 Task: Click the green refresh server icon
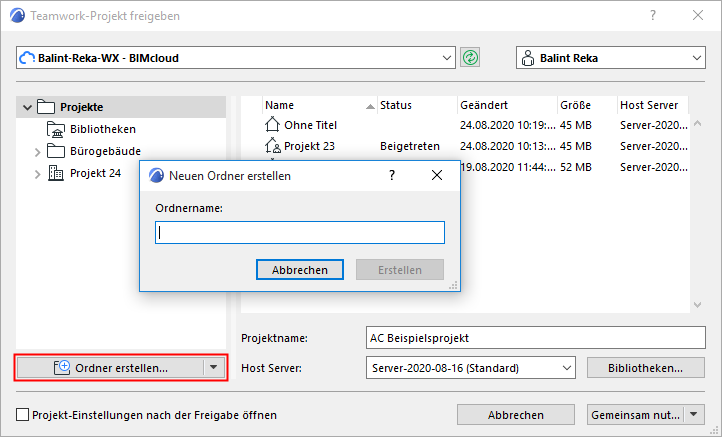470,58
